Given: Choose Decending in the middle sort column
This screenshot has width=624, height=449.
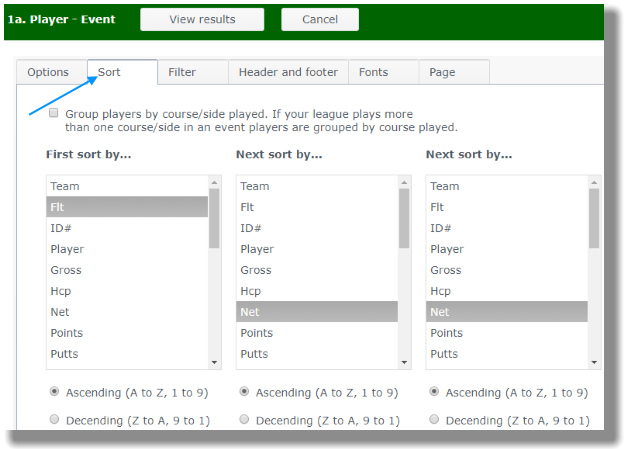Looking at the screenshot, I should click(x=244, y=420).
